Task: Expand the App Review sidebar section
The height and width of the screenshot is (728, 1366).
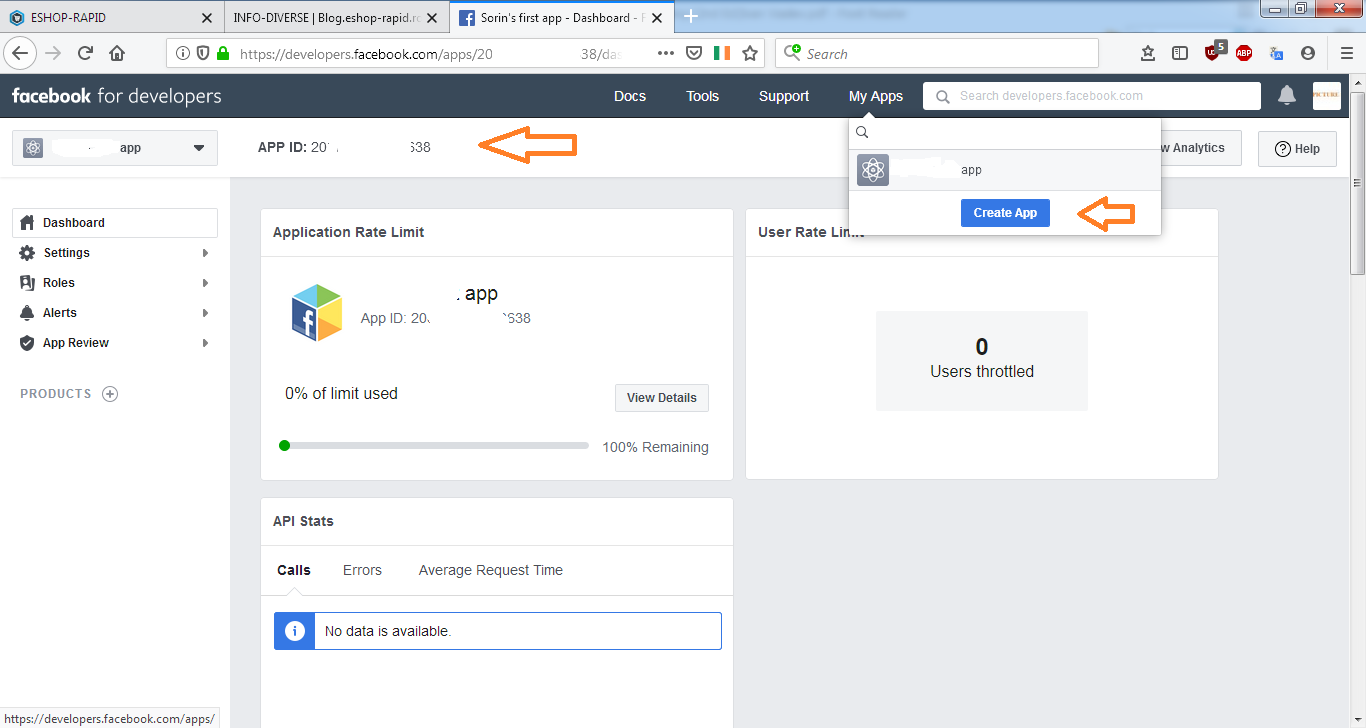Action: (x=115, y=343)
